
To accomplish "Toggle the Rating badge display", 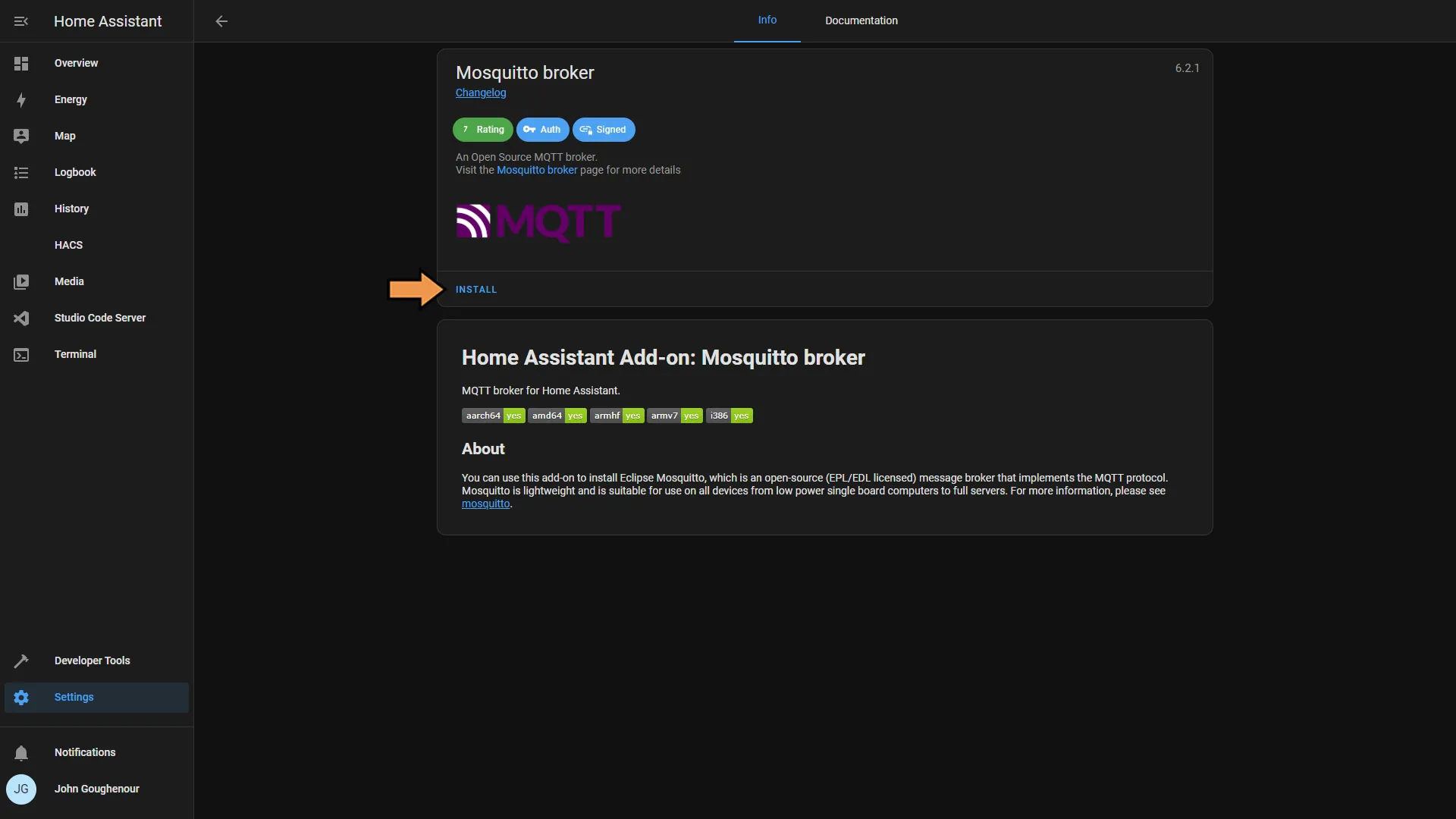I will tap(482, 129).
